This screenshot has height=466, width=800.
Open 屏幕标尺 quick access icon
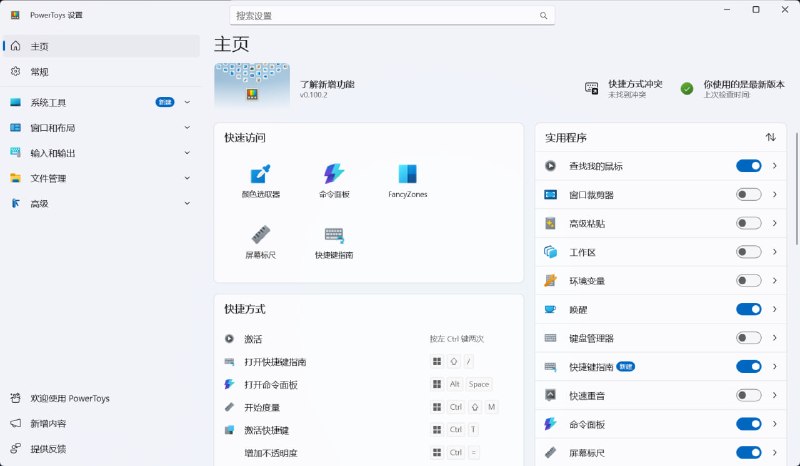(x=261, y=235)
